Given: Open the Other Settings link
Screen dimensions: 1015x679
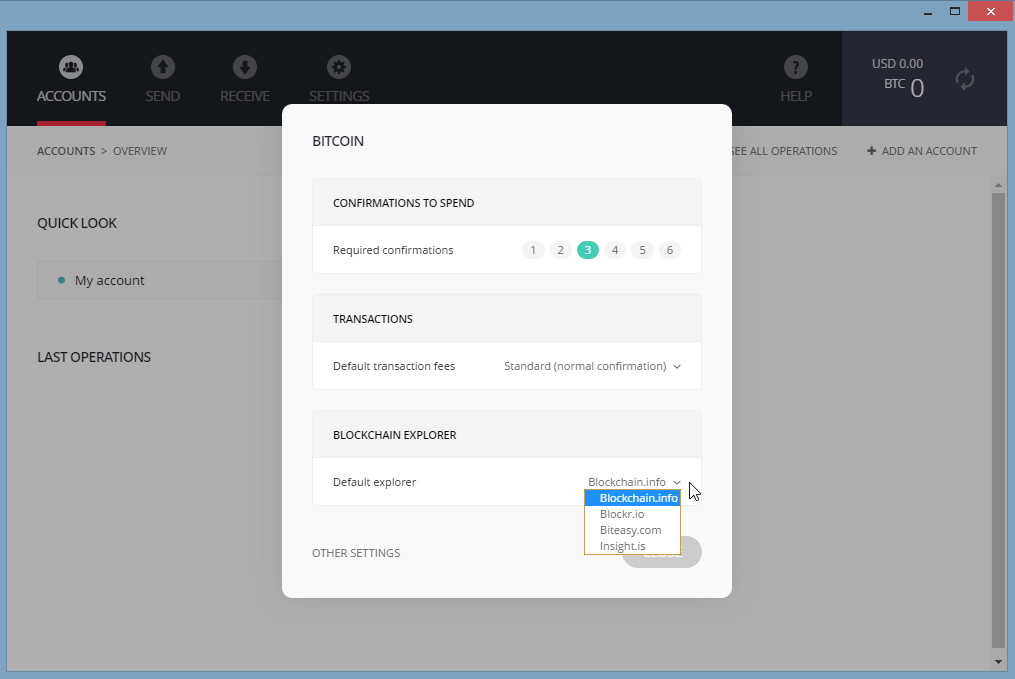Looking at the screenshot, I should coord(356,553).
